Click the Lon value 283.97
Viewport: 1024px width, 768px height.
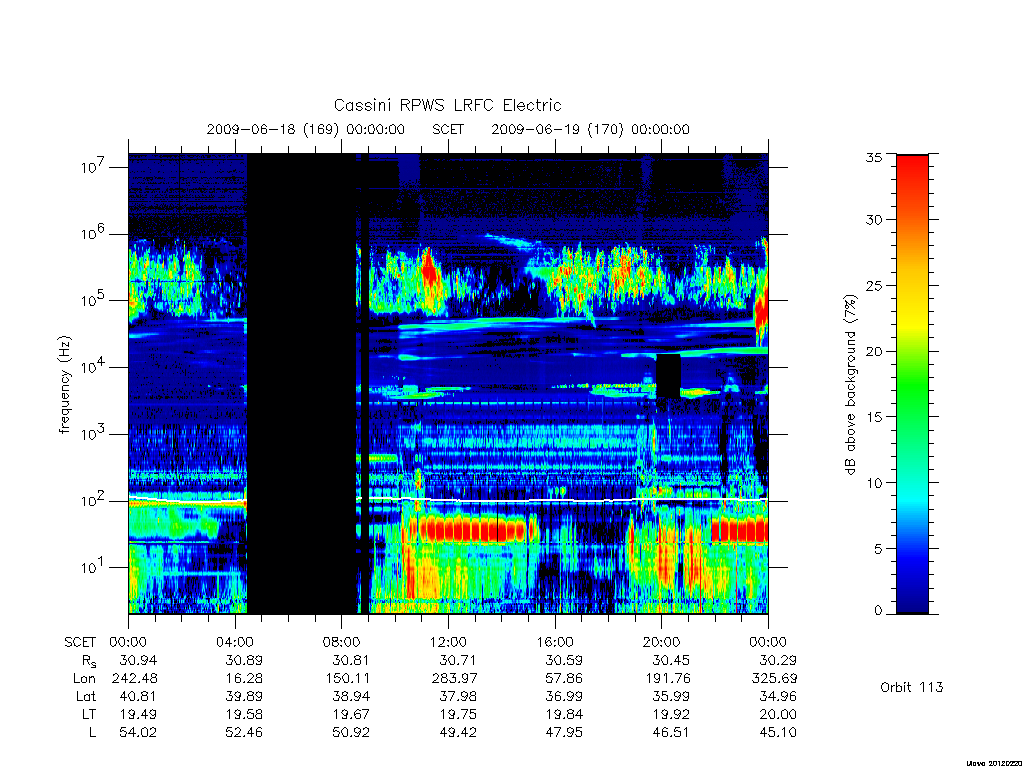point(455,679)
